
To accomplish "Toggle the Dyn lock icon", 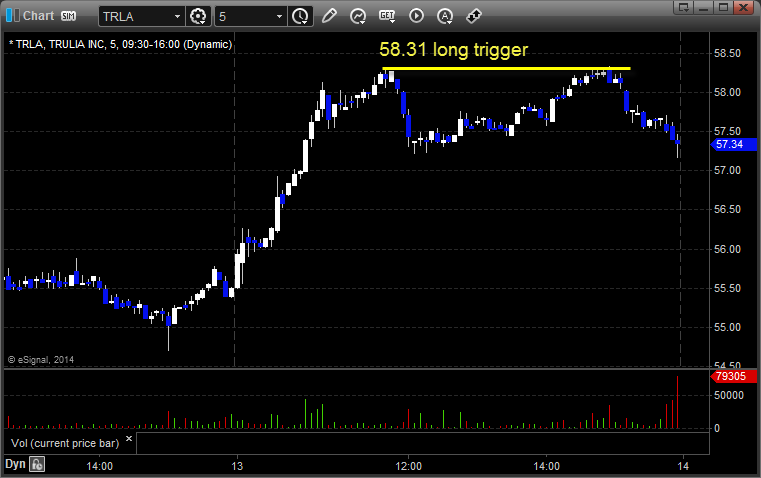I will click(37, 464).
